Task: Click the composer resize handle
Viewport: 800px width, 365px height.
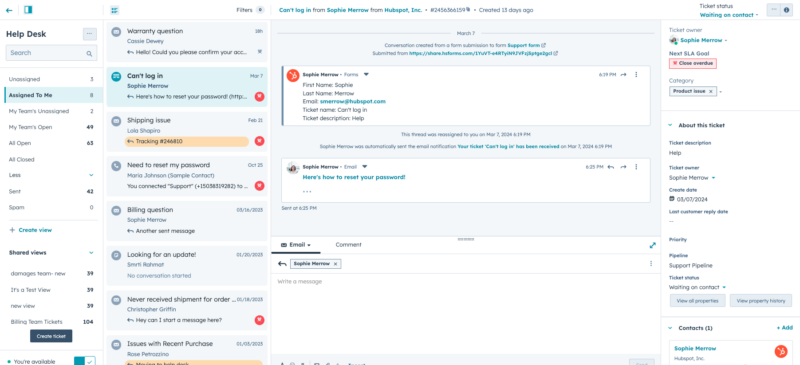Action: tap(465, 239)
